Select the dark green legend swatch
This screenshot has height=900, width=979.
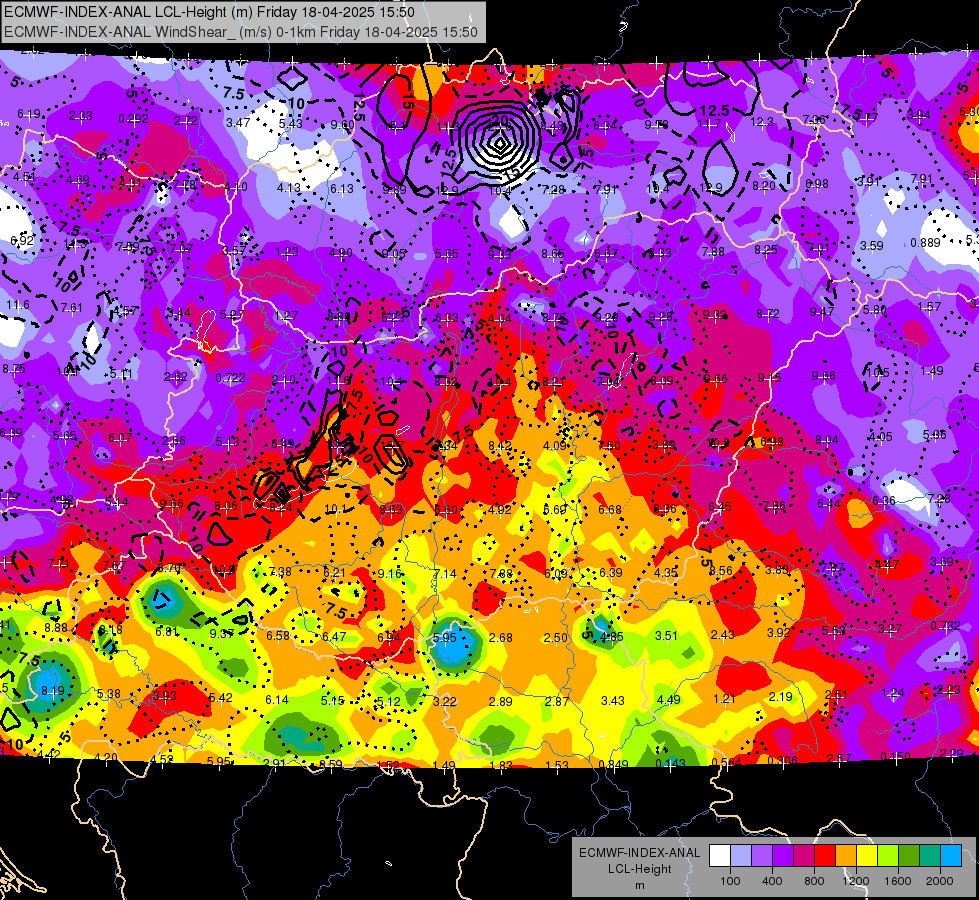(x=909, y=856)
